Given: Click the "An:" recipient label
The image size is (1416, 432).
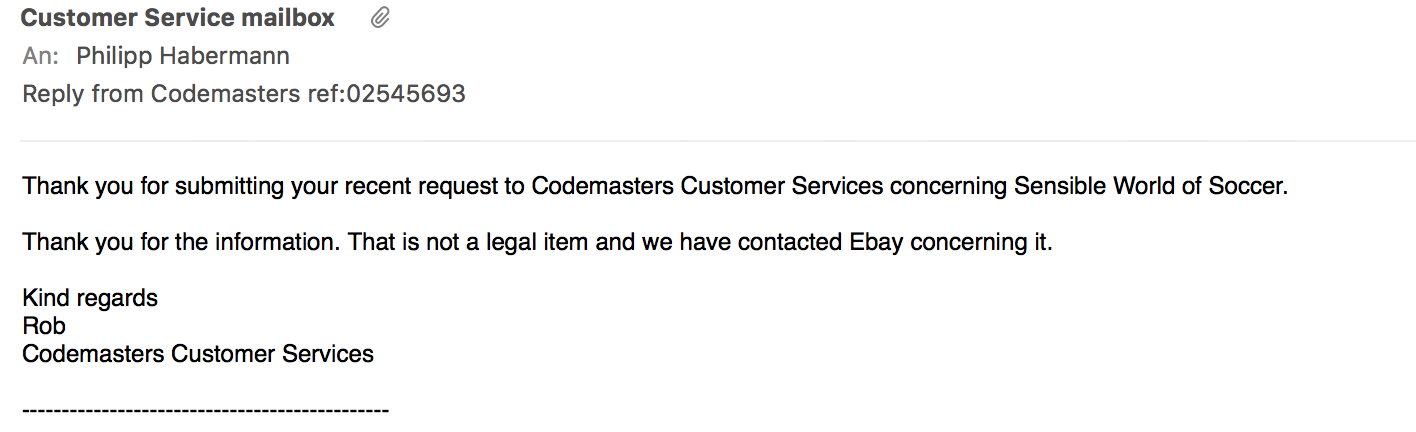Looking at the screenshot, I should (41, 56).
